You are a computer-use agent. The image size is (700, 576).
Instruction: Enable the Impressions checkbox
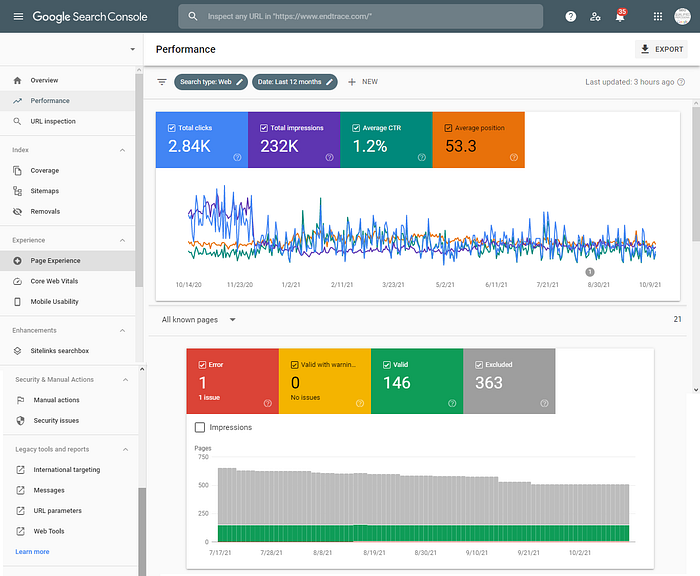tap(200, 427)
